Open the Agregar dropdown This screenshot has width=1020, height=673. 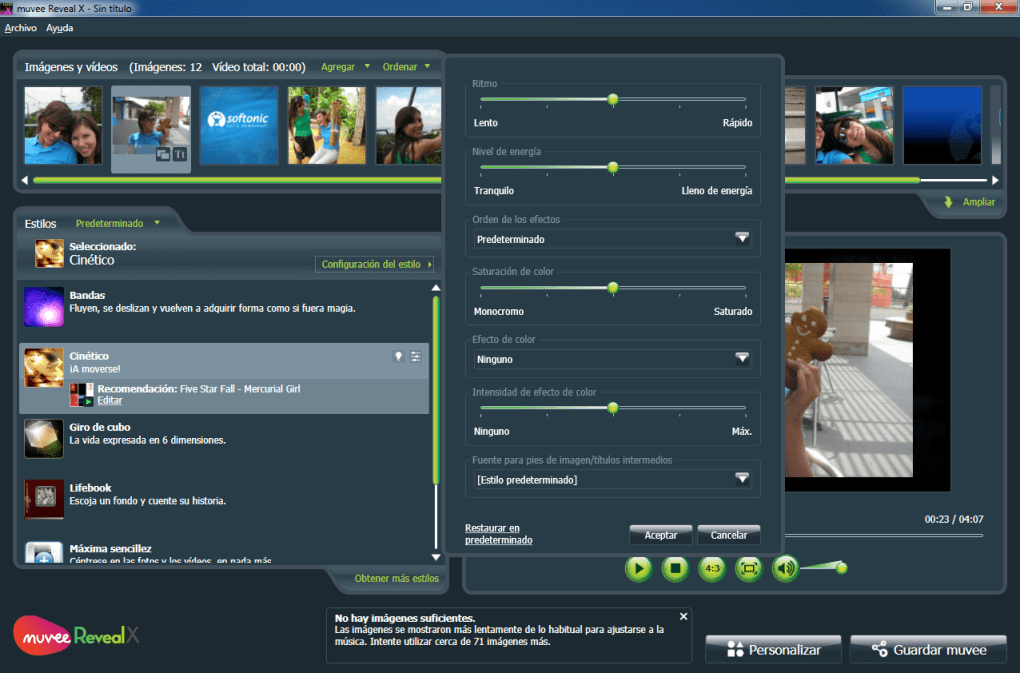(x=345, y=67)
